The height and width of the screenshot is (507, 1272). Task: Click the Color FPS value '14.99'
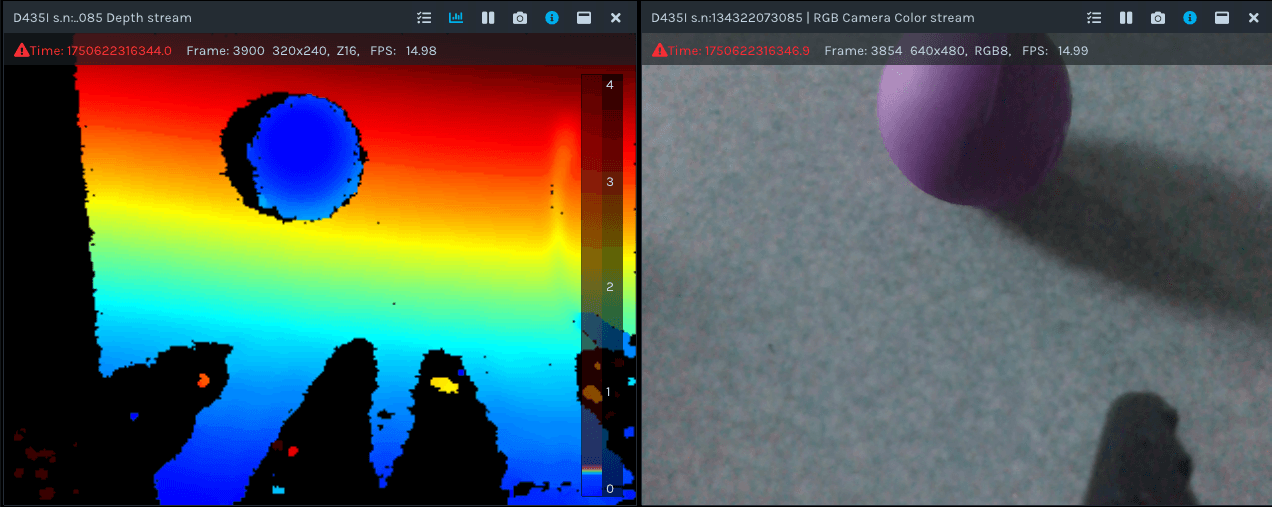tap(1073, 51)
